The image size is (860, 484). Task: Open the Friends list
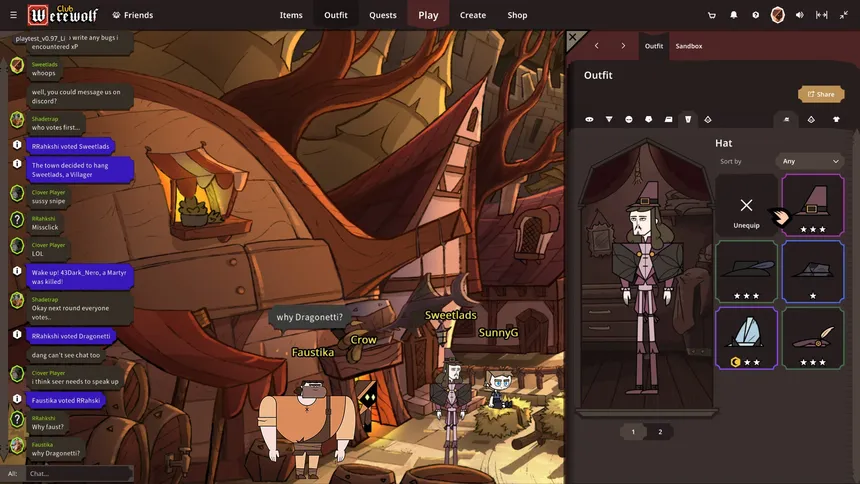coord(133,15)
